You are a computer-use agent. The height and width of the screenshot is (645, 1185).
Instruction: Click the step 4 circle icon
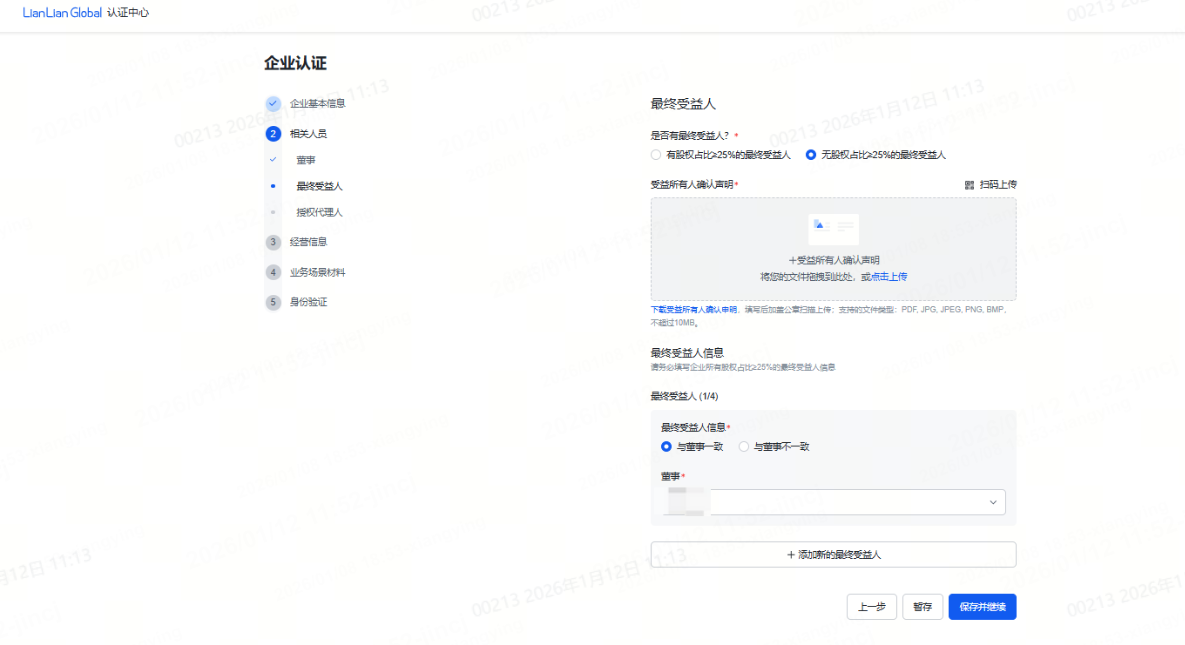point(273,272)
